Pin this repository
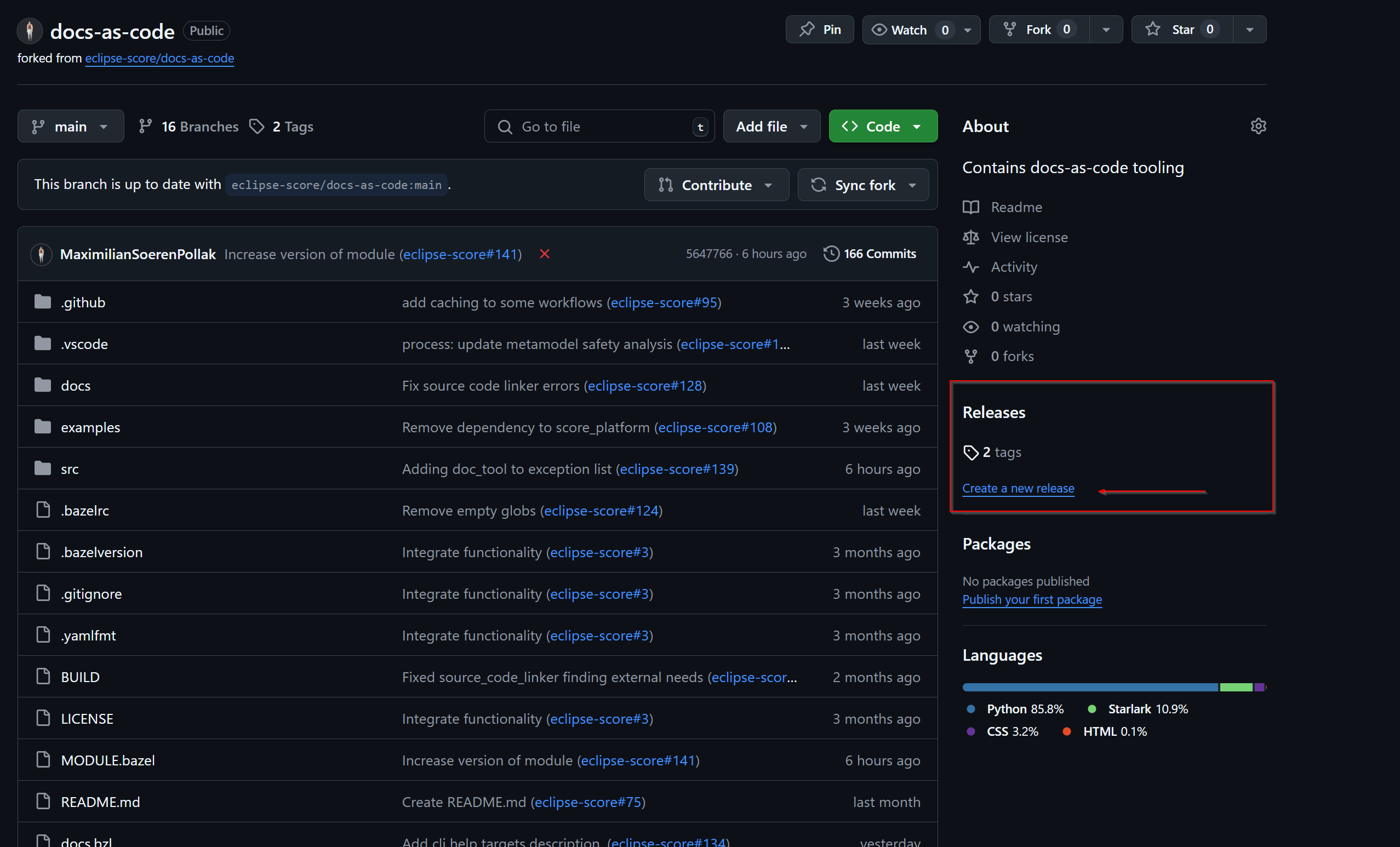Screen dimensions: 1400x847 click(x=819, y=30)
